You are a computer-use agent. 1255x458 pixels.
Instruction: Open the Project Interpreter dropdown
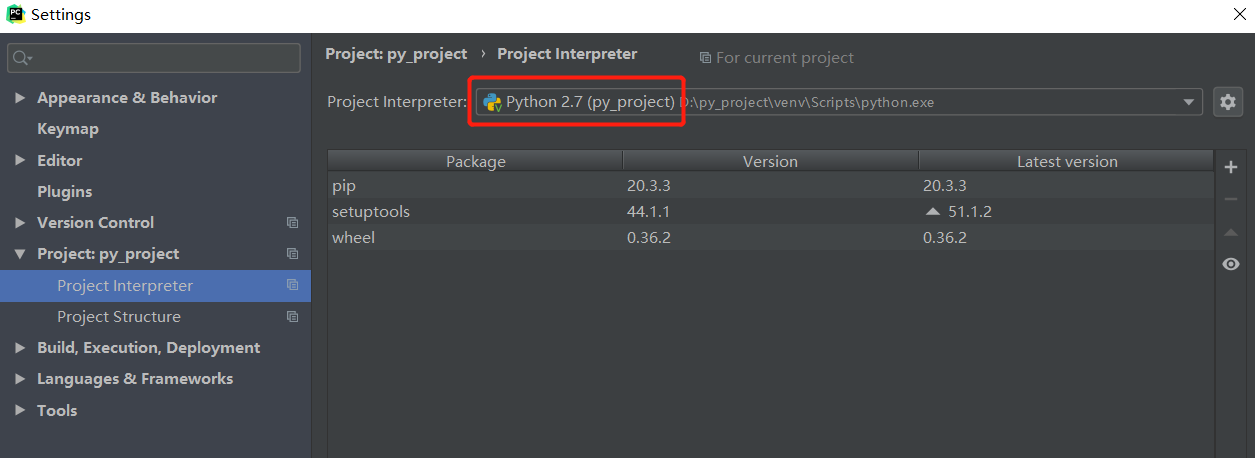[x=1189, y=102]
